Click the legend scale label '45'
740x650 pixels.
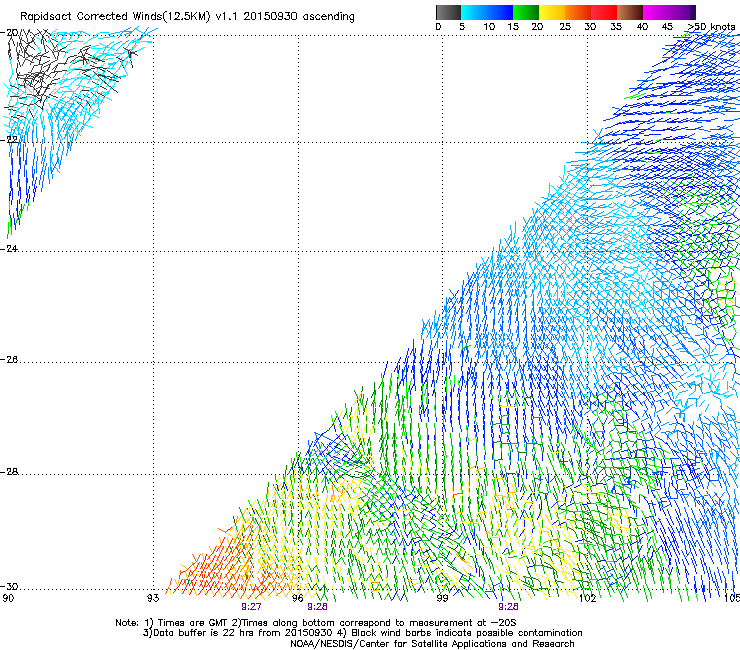point(667,27)
